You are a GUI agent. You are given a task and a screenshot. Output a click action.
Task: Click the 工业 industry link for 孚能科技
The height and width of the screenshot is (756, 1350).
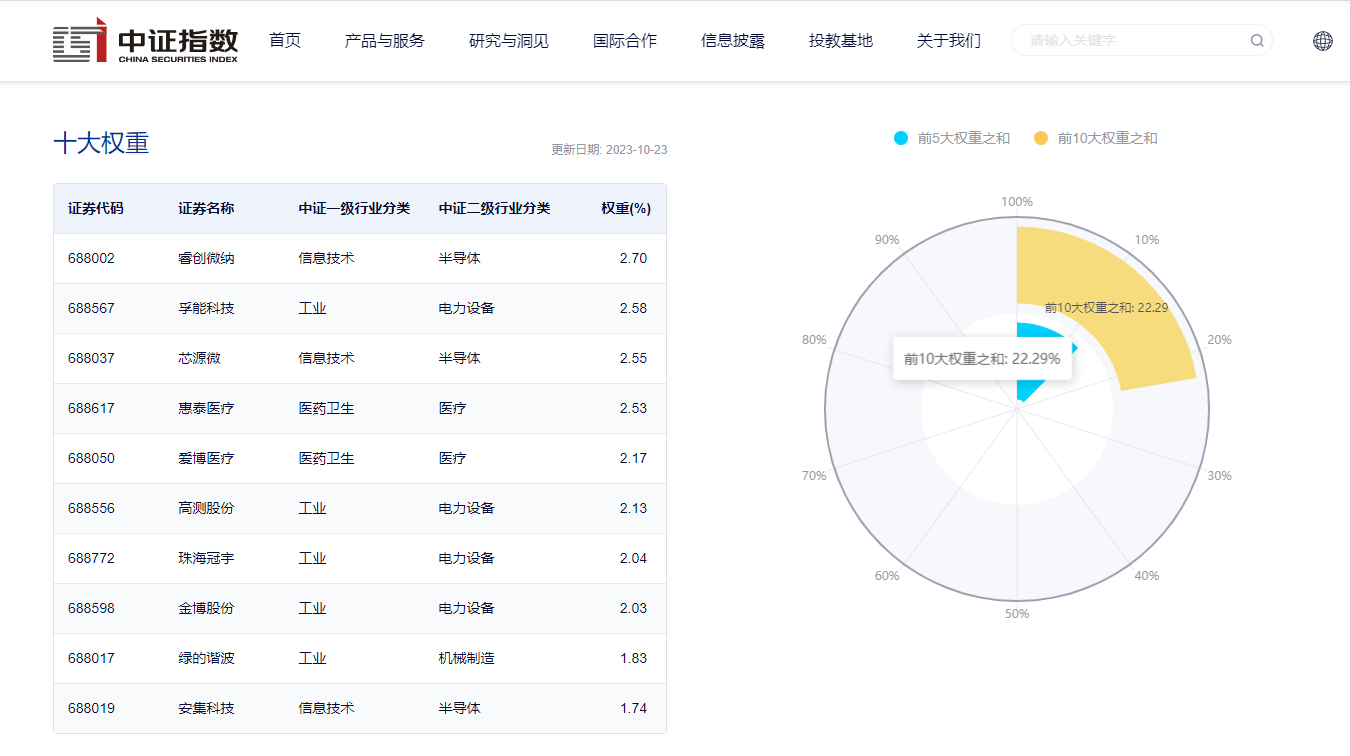[312, 307]
